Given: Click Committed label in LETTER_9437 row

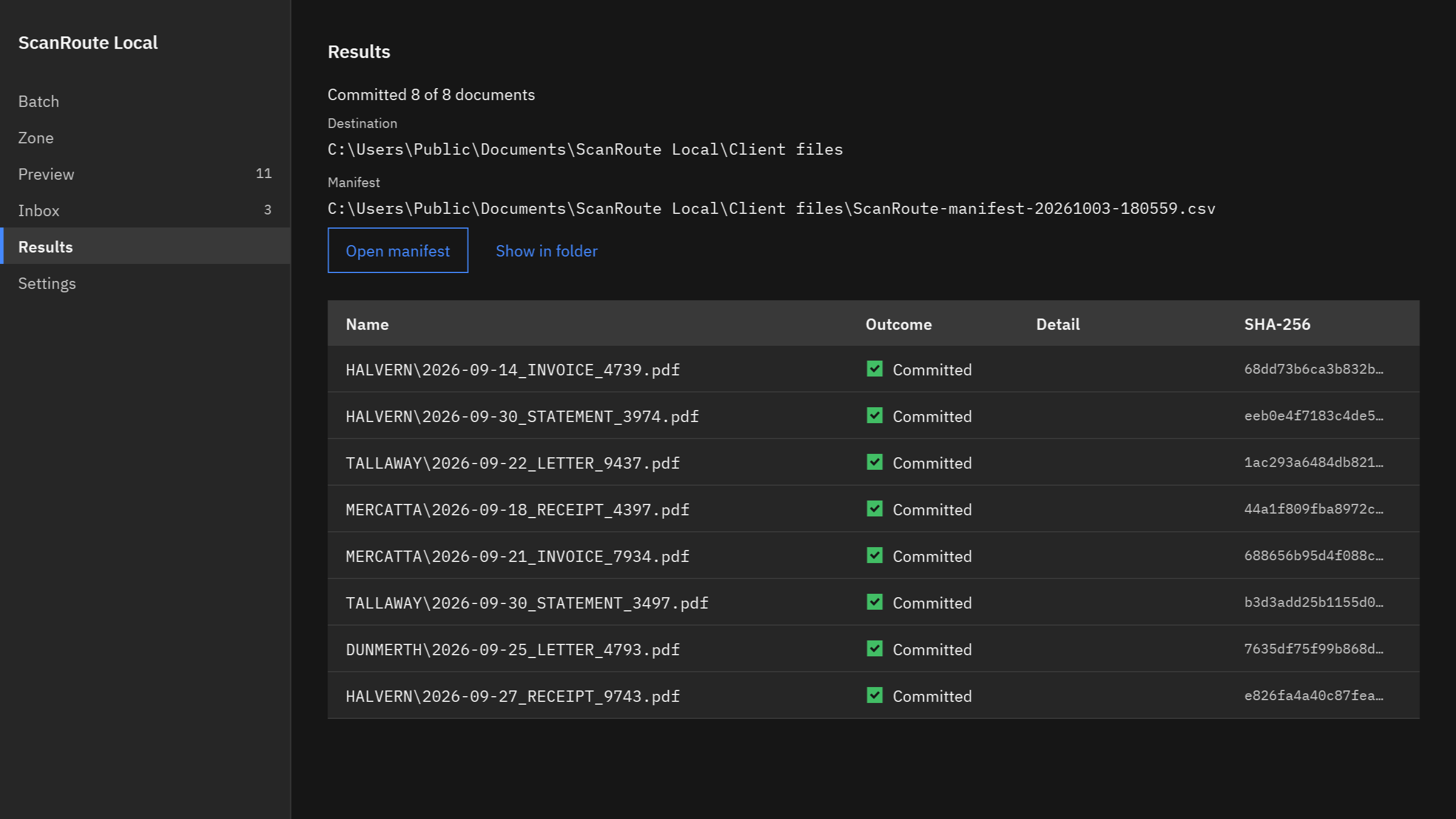Looking at the screenshot, I should click(932, 463).
